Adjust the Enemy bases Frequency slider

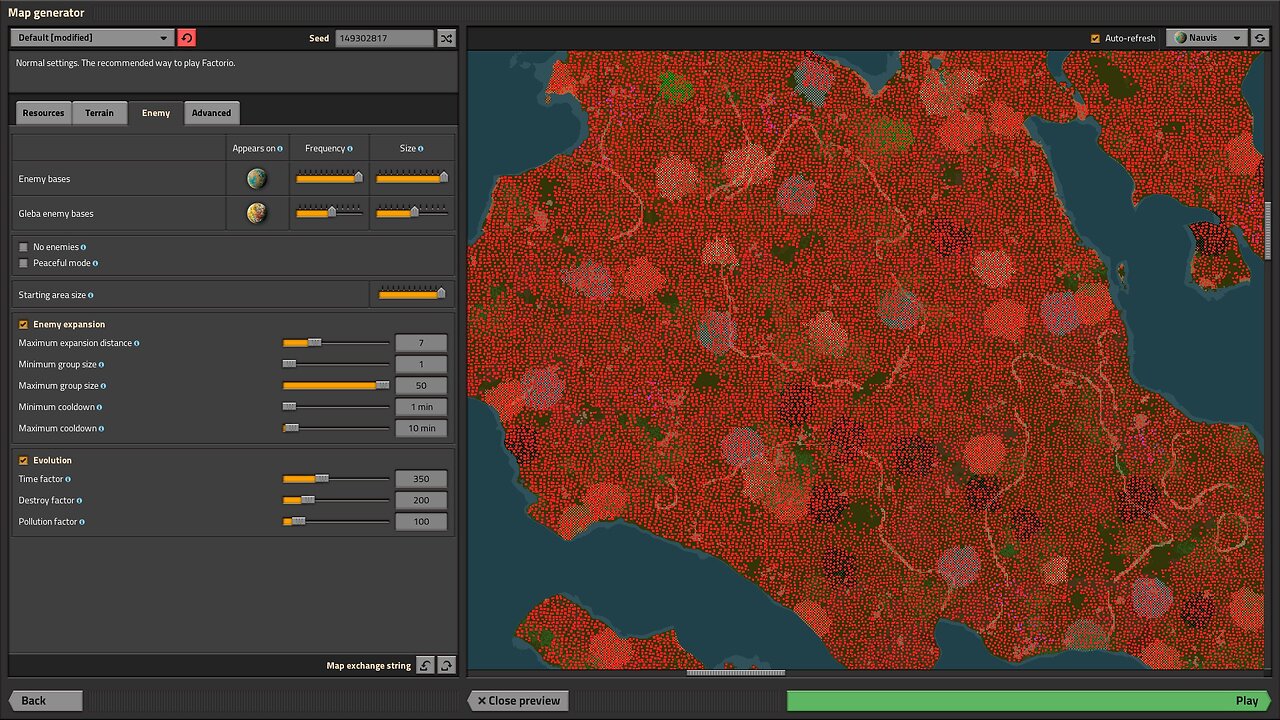pos(329,179)
